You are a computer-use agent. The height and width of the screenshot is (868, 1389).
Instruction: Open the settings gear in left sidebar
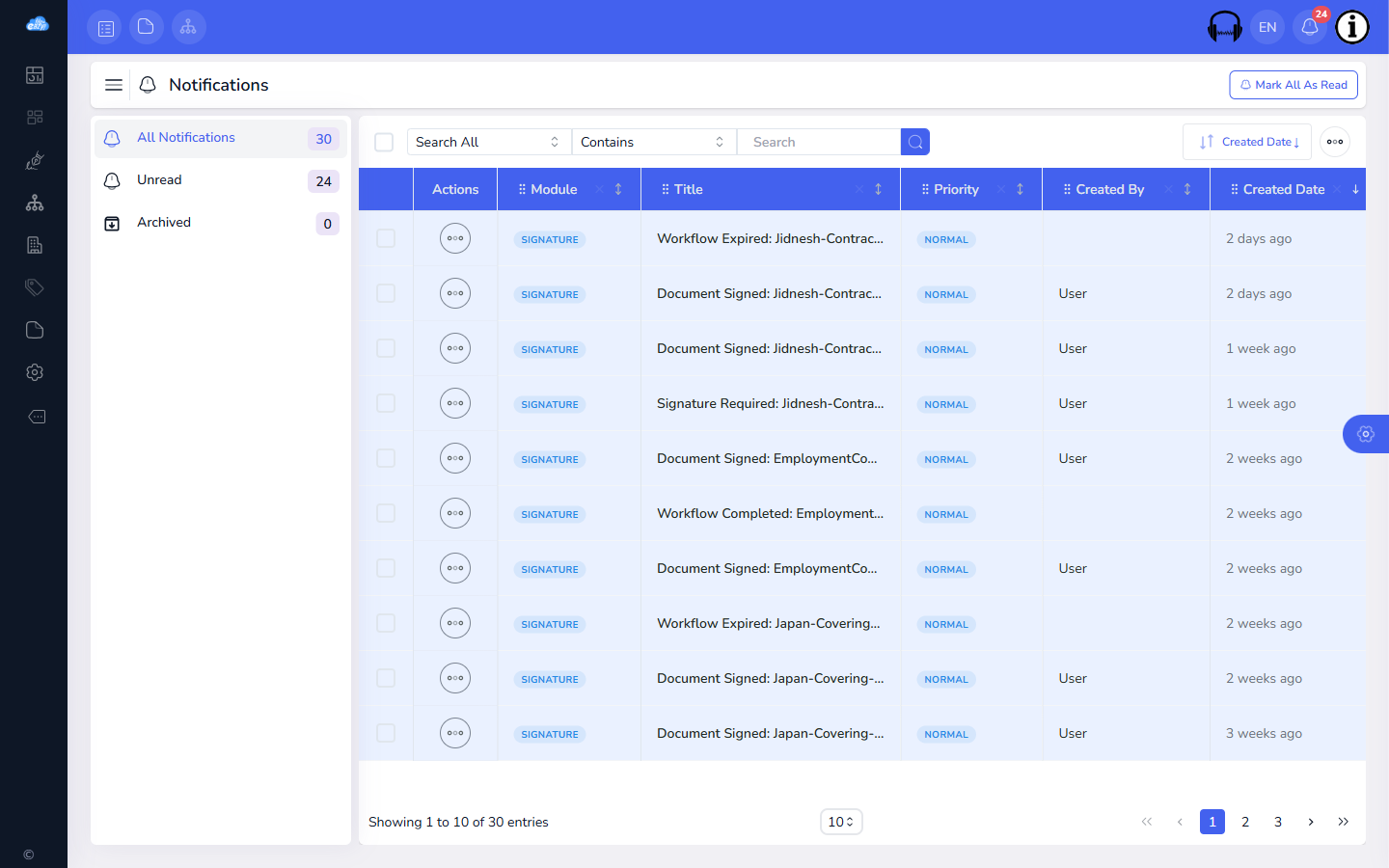point(35,372)
